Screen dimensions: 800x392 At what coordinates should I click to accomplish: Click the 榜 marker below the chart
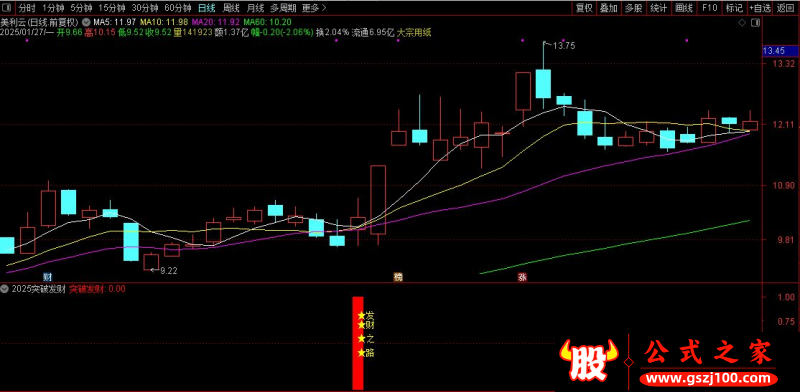tap(397, 277)
